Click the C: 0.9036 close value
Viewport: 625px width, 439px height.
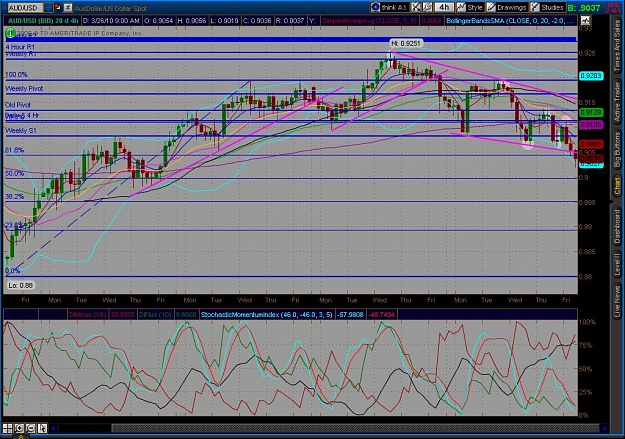pos(256,21)
